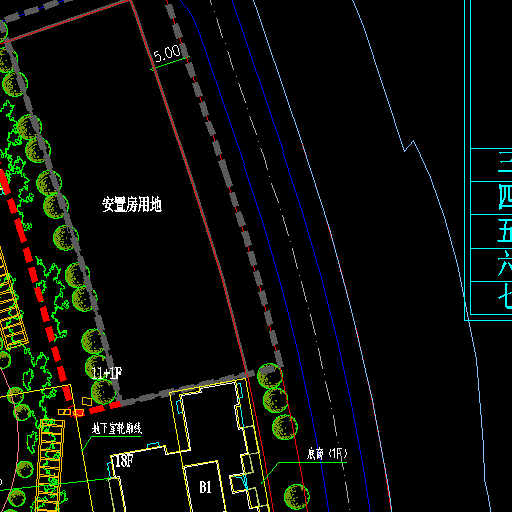Select the 地下室轮廓线 leader text
The image size is (512, 512).
117,428
